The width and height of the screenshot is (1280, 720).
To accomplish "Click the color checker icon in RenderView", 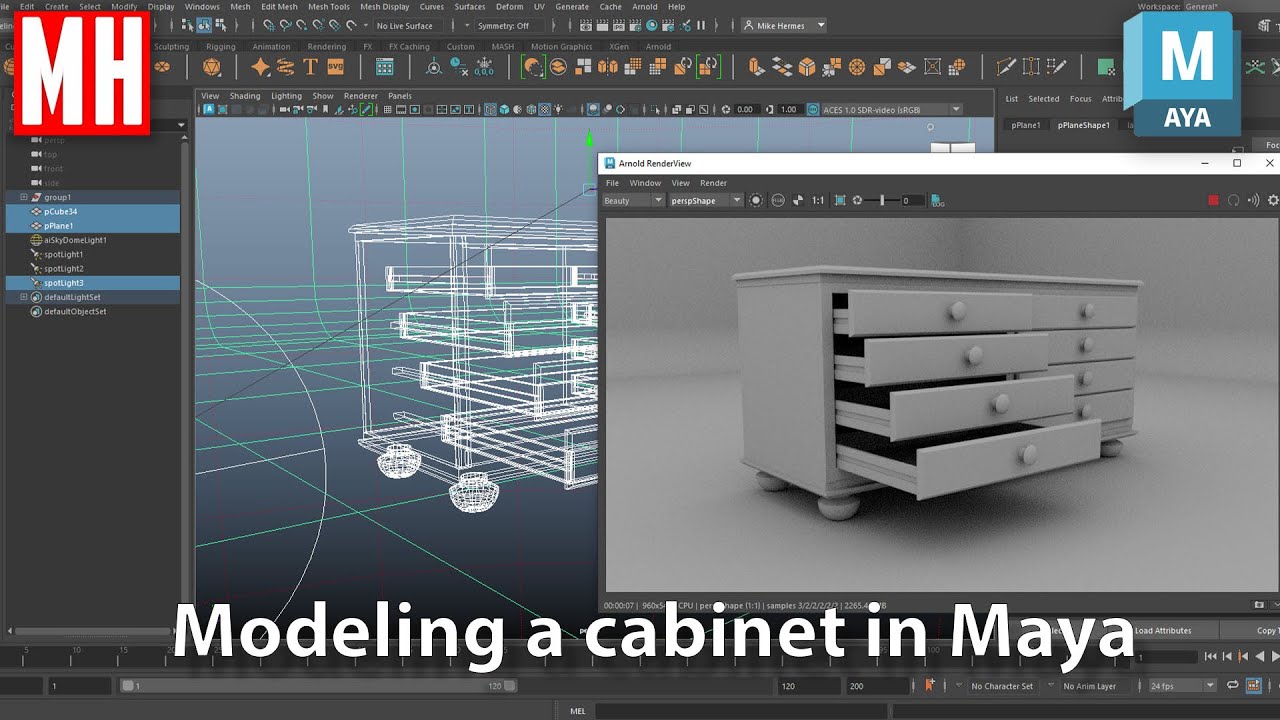I will click(798, 200).
